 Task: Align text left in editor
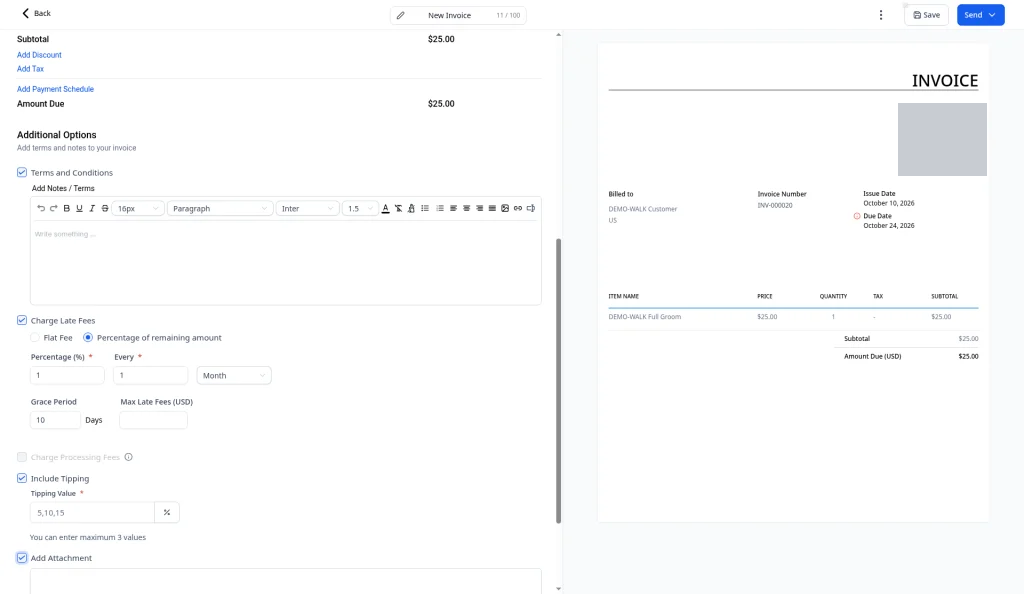point(453,208)
